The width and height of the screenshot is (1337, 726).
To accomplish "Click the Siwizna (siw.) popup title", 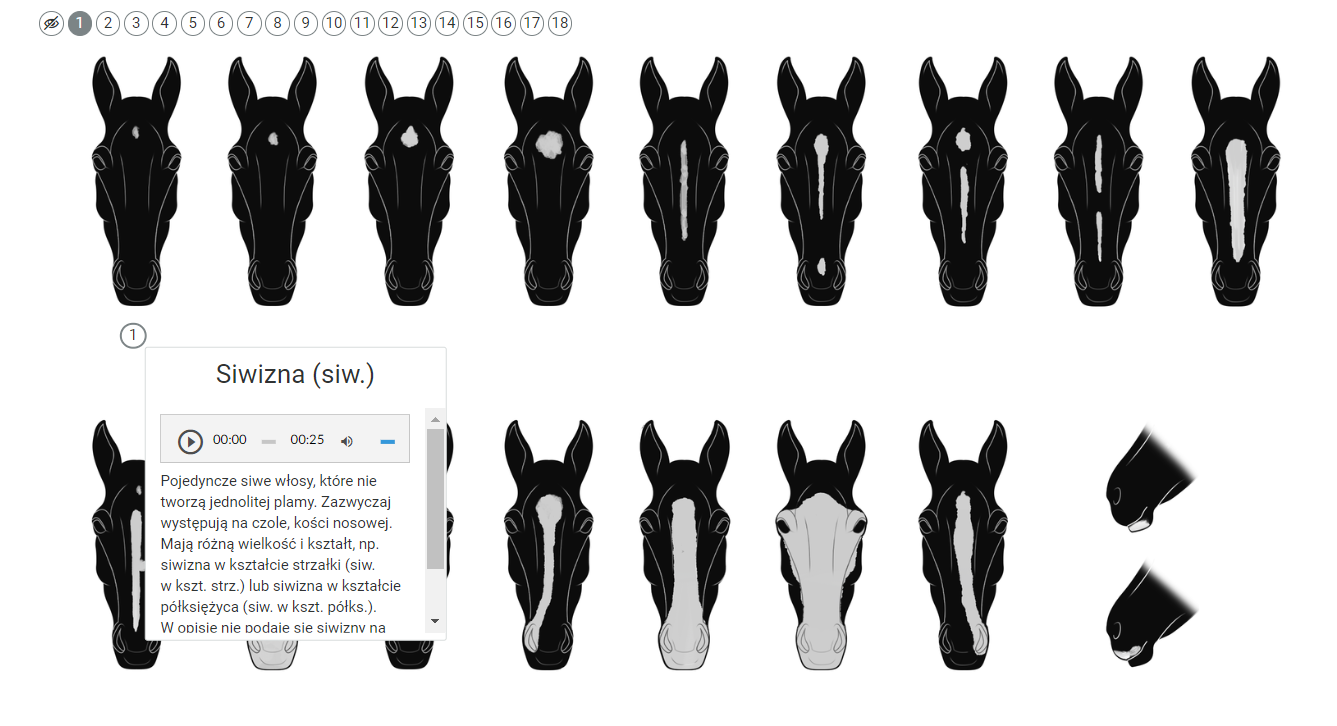I will click(295, 375).
